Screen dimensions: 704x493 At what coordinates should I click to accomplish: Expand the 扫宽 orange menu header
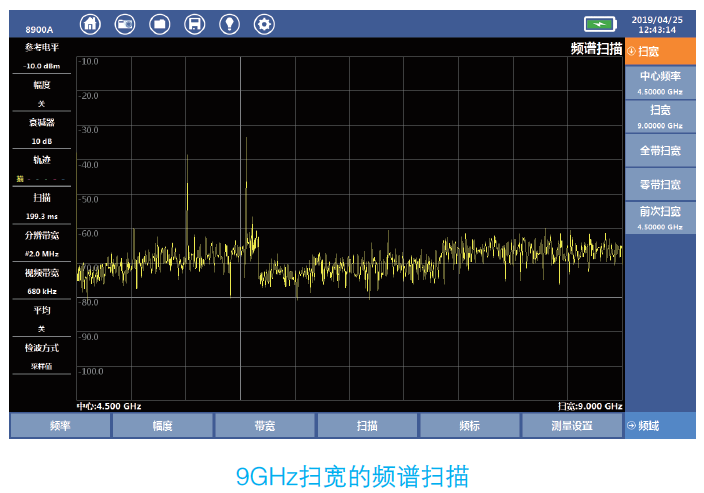coord(660,51)
